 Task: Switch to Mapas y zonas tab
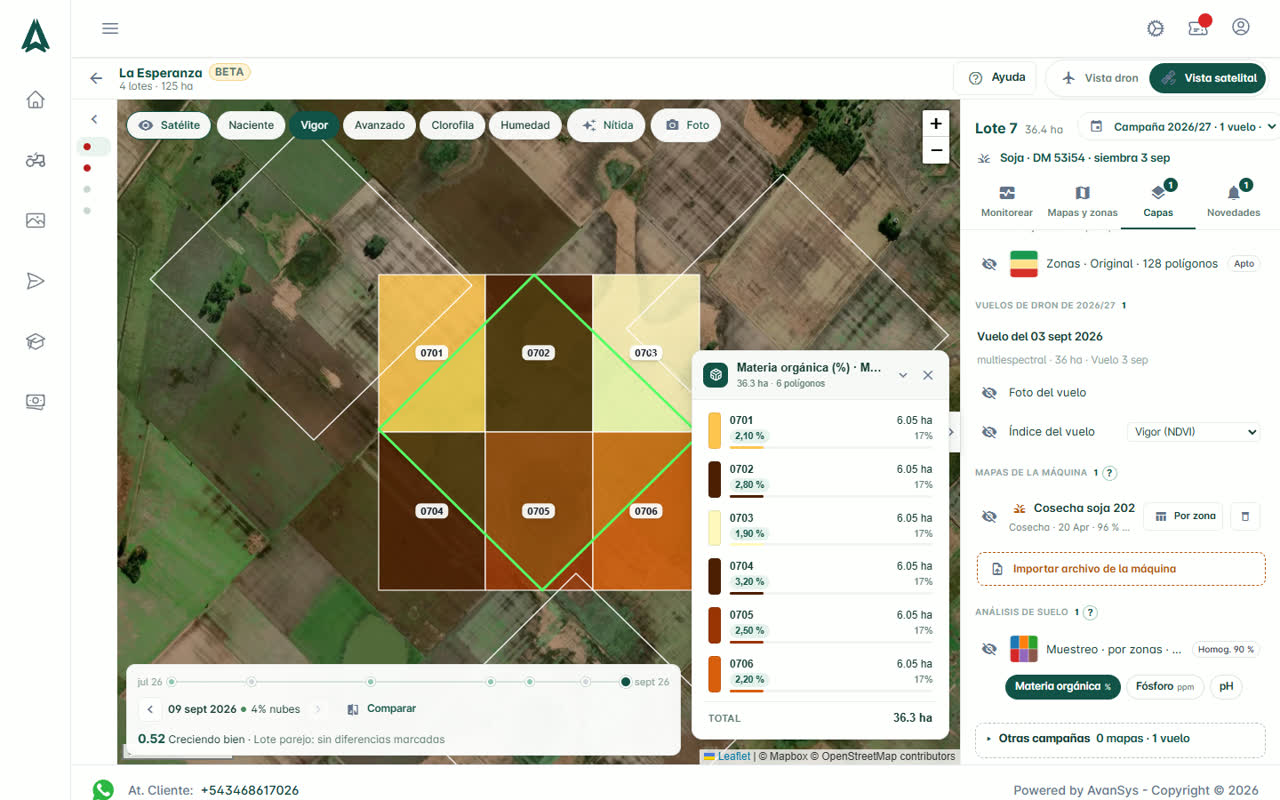click(1082, 201)
